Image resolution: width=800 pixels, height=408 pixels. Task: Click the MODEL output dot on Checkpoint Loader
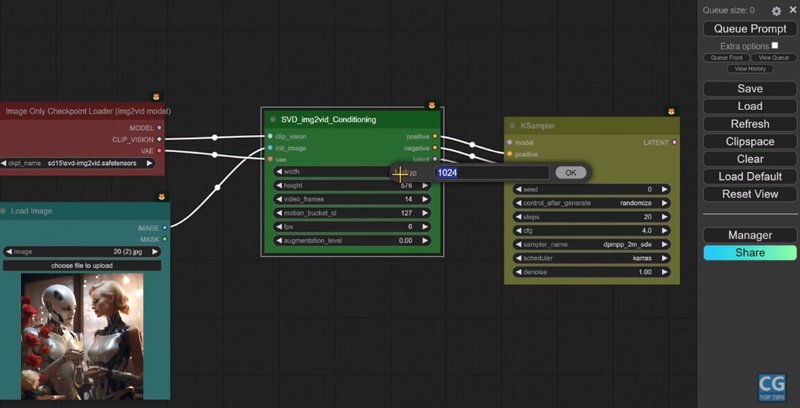coord(160,128)
